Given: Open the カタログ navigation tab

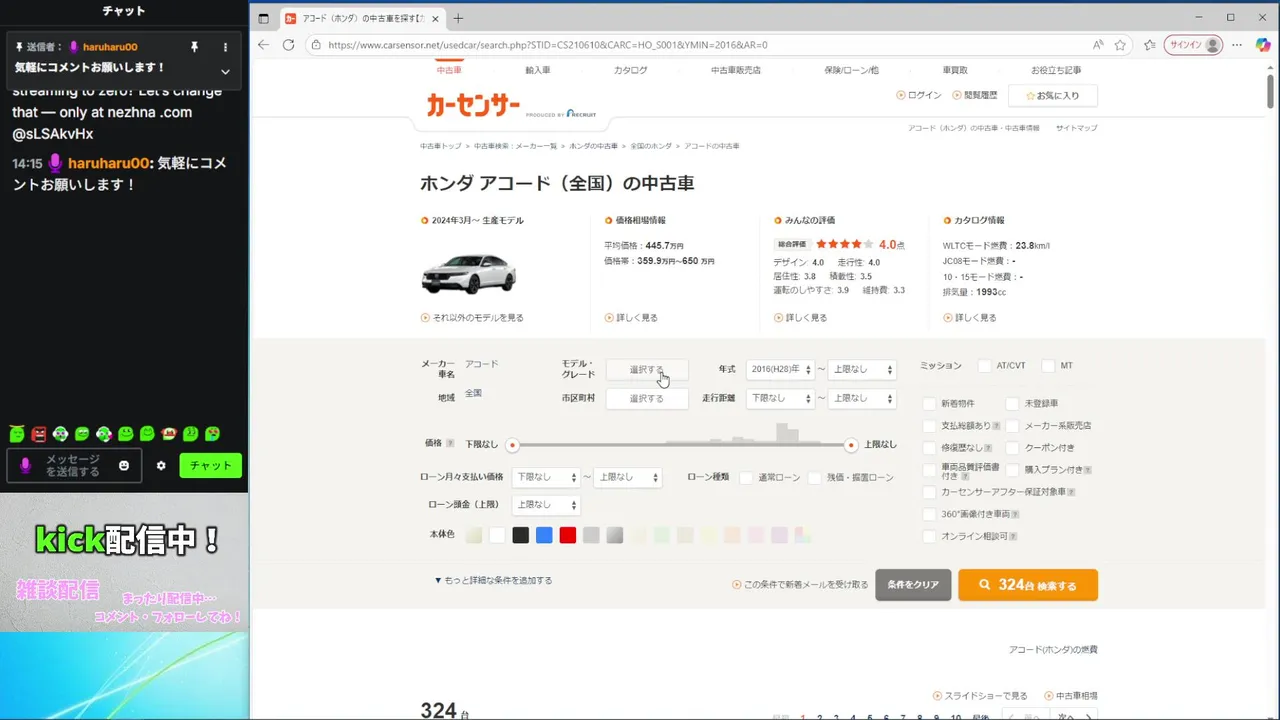Looking at the screenshot, I should pos(630,70).
